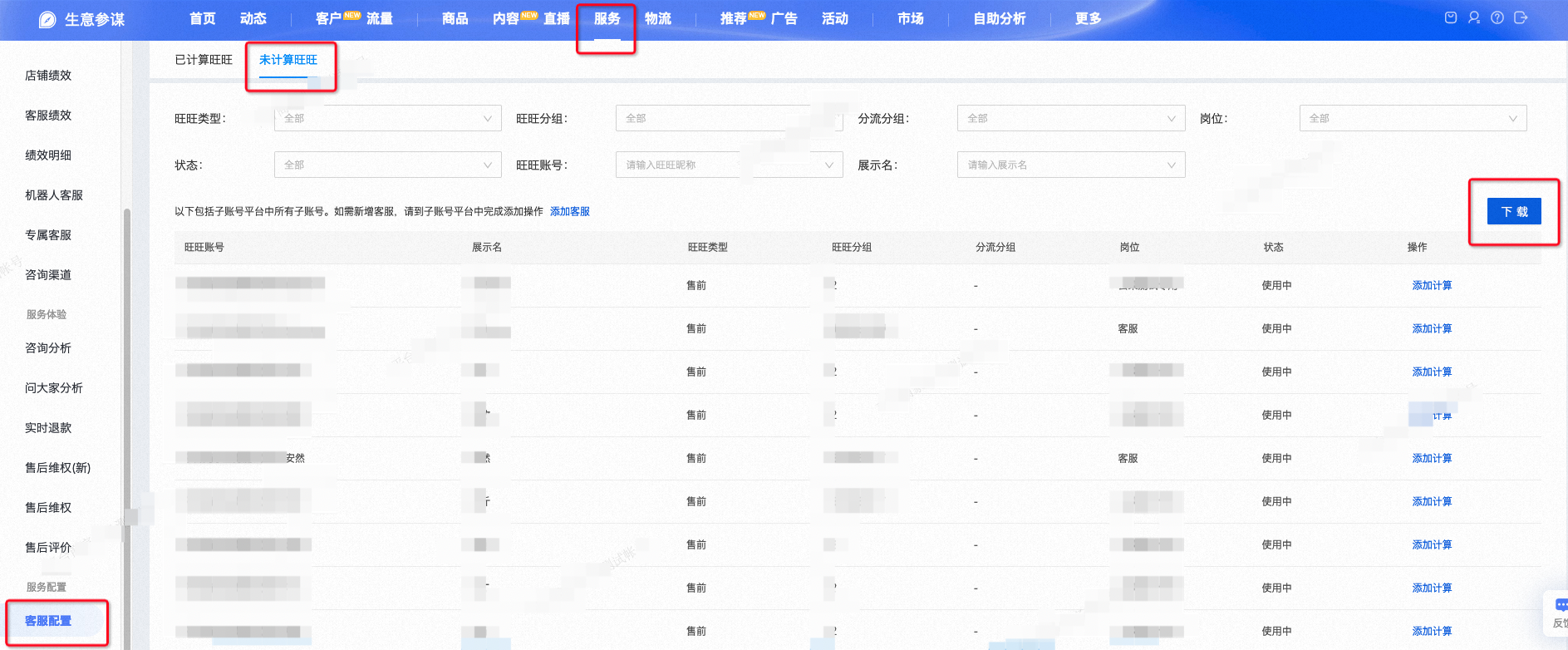
Task: Expand the 旺旺分组 dropdown
Action: click(x=730, y=118)
